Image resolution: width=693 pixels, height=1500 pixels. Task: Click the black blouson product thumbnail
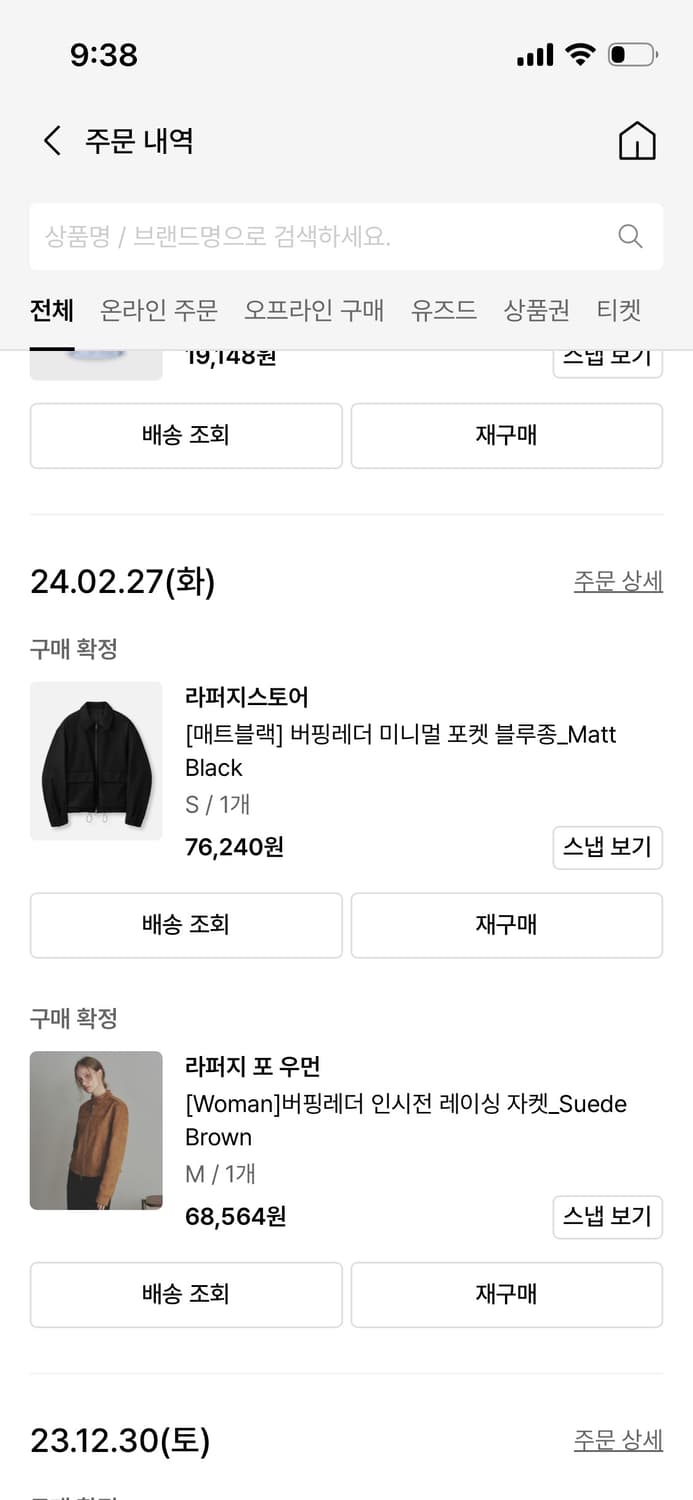pos(95,761)
